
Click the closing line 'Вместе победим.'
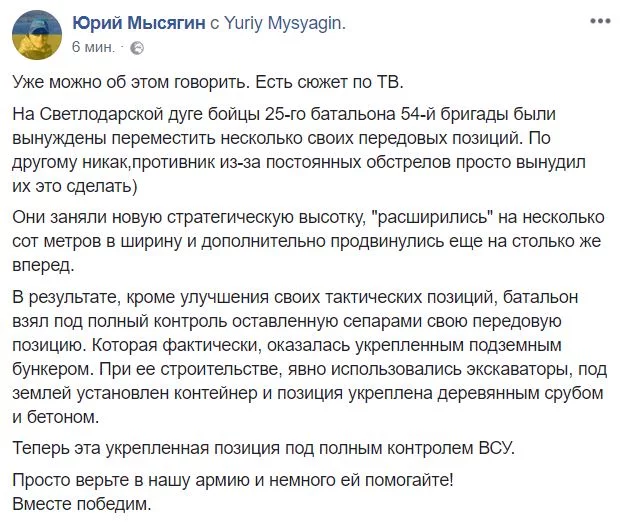(82, 504)
